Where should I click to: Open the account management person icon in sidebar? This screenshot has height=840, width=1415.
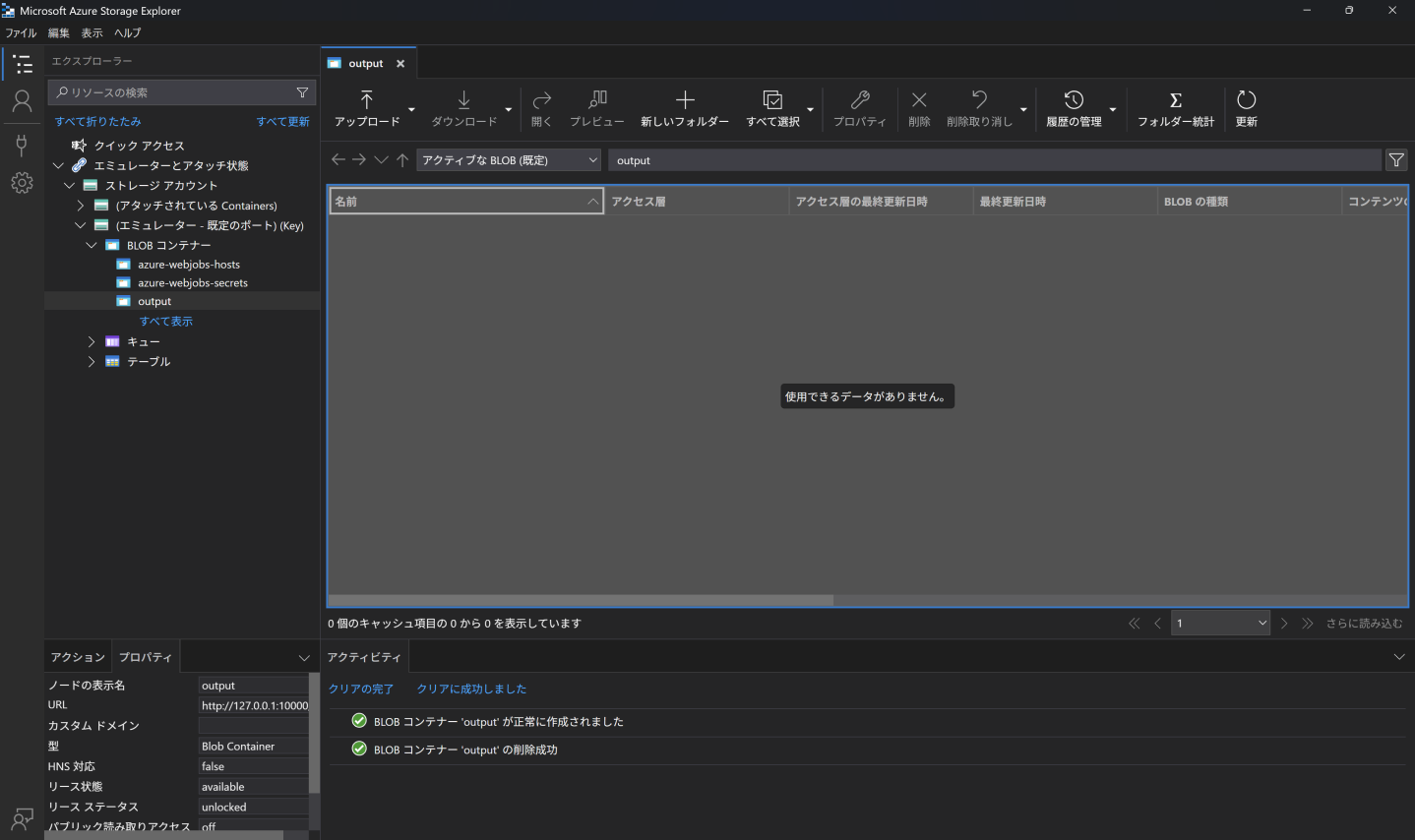tap(22, 101)
